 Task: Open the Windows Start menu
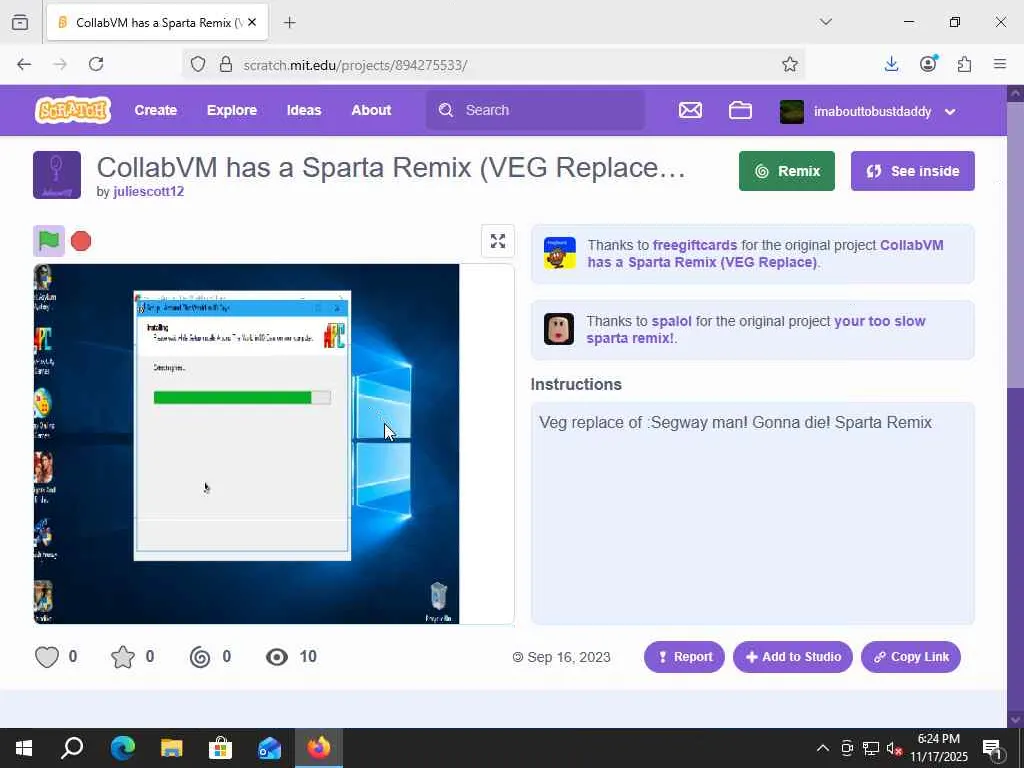click(24, 748)
